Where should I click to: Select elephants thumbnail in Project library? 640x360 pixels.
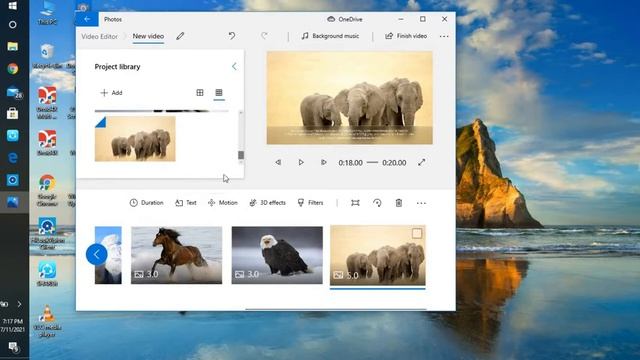[135, 139]
